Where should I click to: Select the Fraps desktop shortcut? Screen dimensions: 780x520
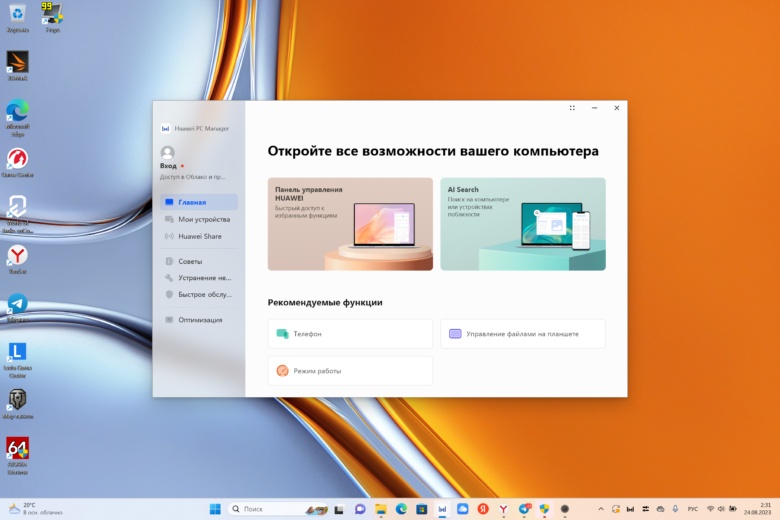(53, 17)
